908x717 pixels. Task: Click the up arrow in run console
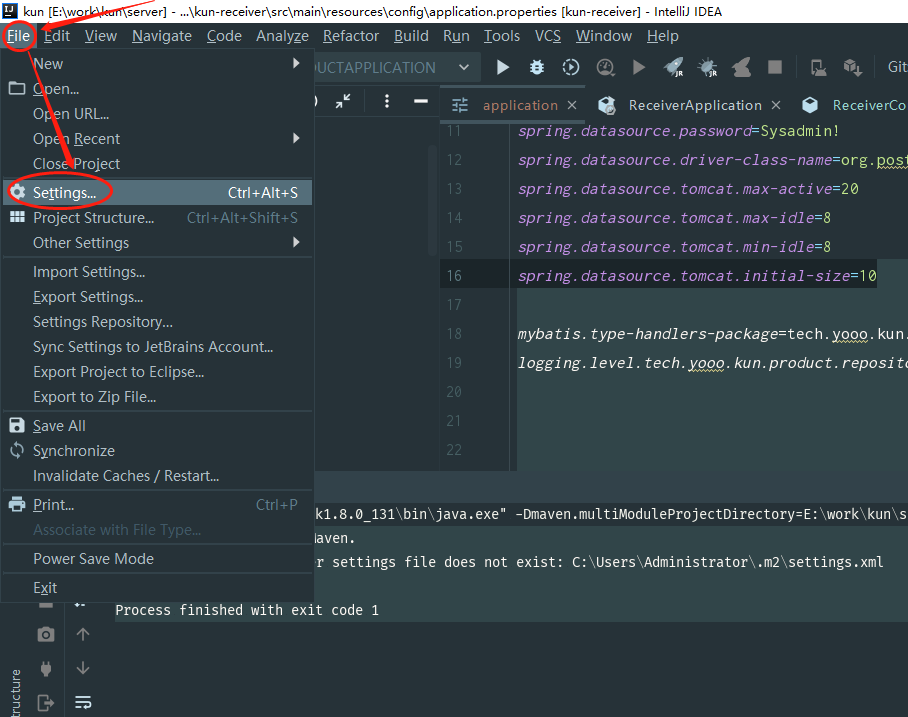pyautogui.click(x=83, y=635)
